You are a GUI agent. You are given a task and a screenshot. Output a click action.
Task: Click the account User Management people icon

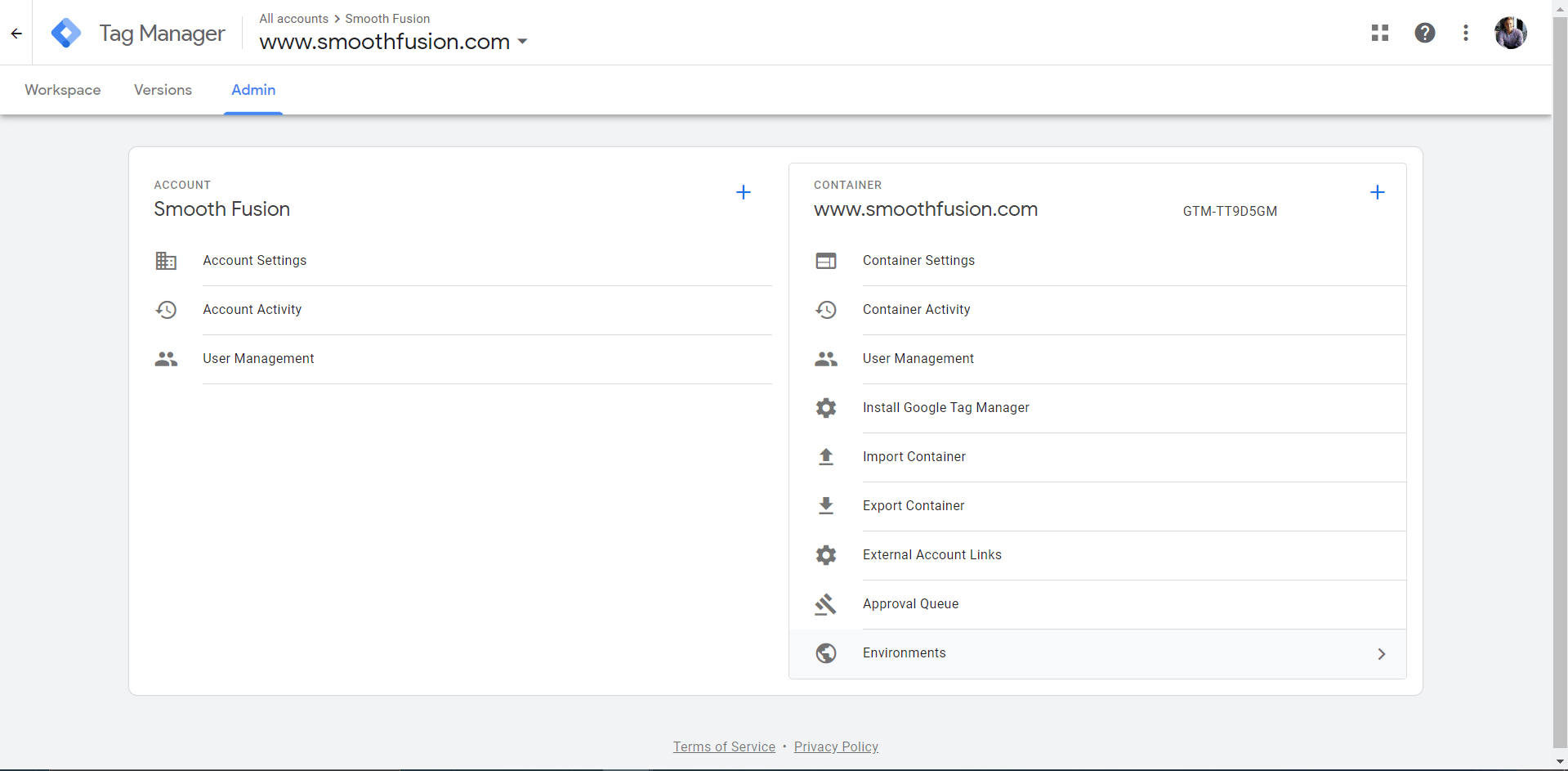166,359
